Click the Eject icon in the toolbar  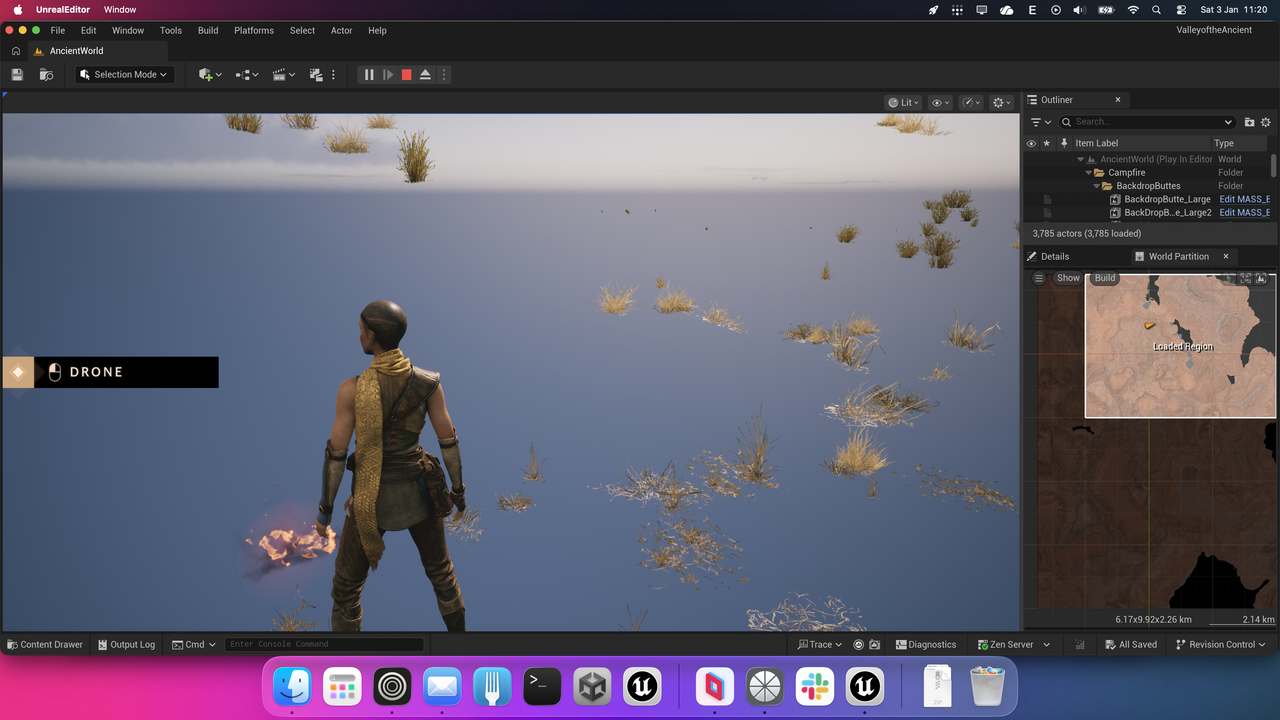tap(424, 74)
